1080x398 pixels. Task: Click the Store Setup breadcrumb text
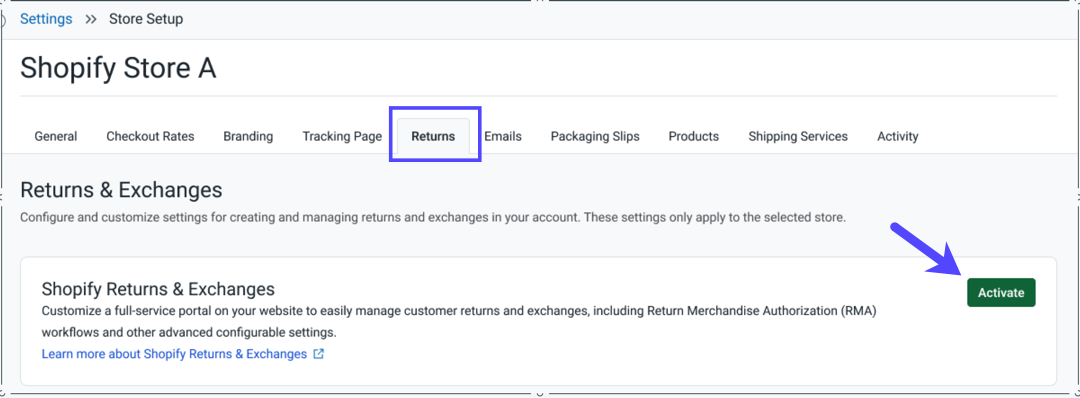146,19
